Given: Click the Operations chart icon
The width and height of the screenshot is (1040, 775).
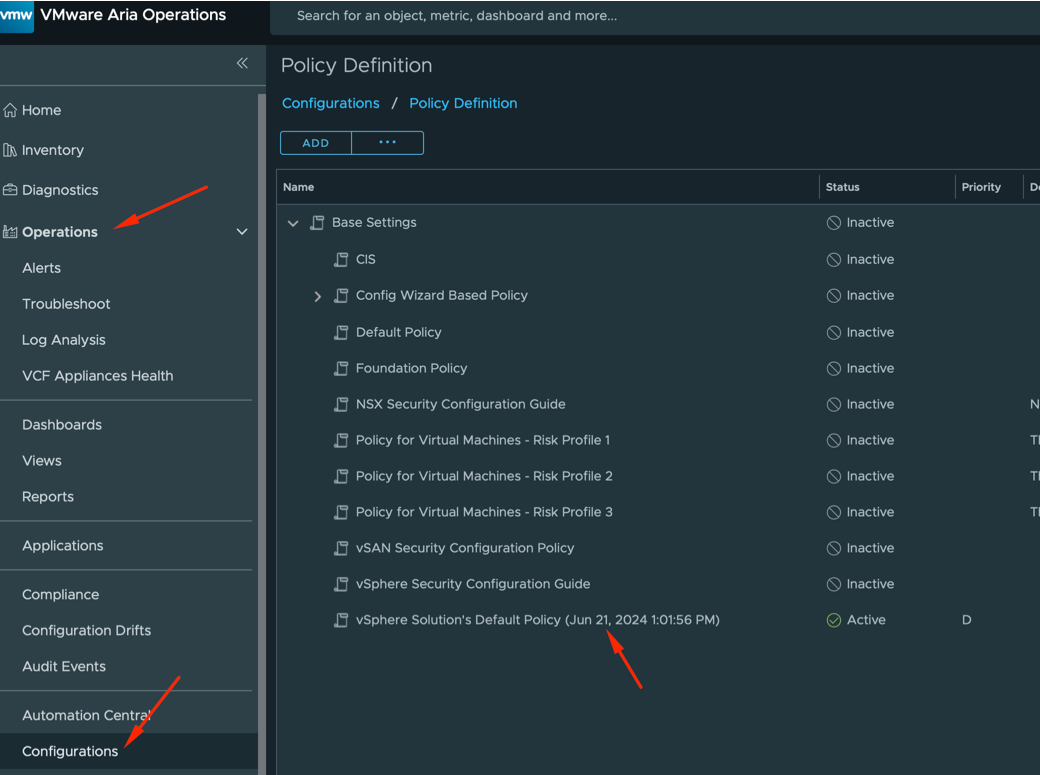Looking at the screenshot, I should [x=10, y=232].
